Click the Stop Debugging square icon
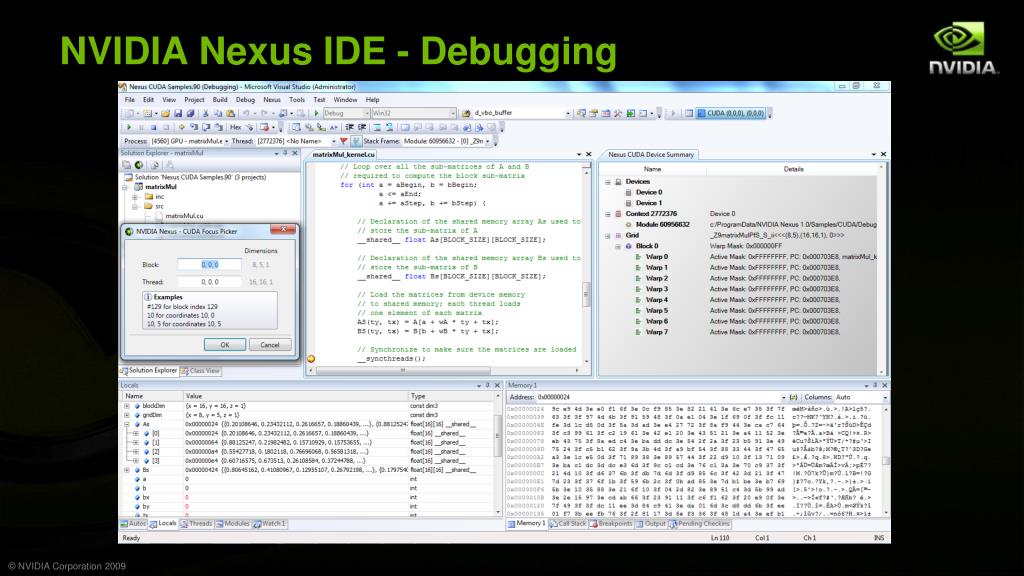The image size is (1024, 576). [x=153, y=127]
